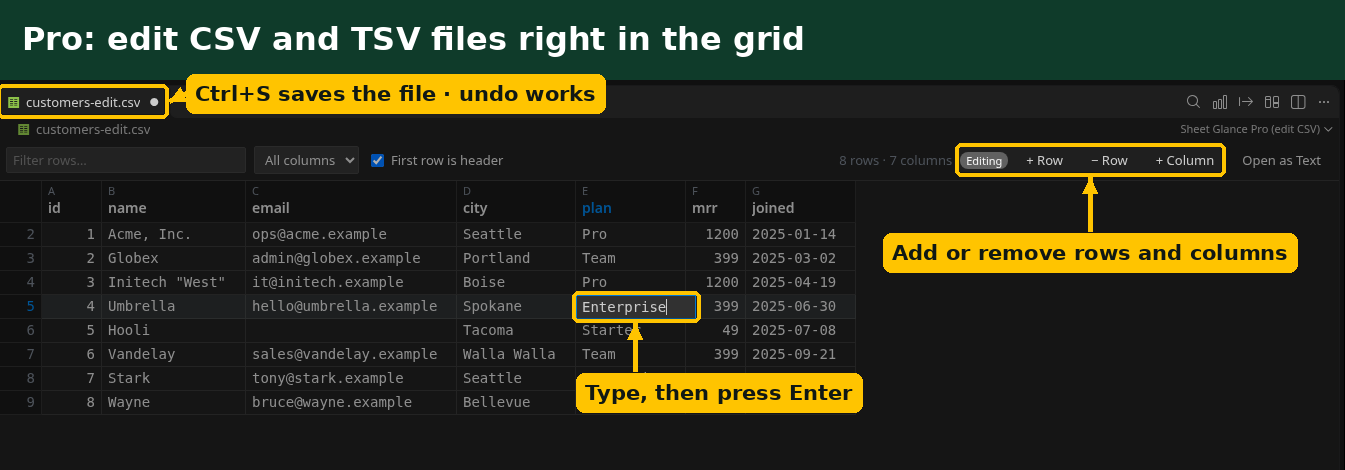This screenshot has width=1345, height=470.
Task: Click the Portland city cell
Action: tap(516, 258)
